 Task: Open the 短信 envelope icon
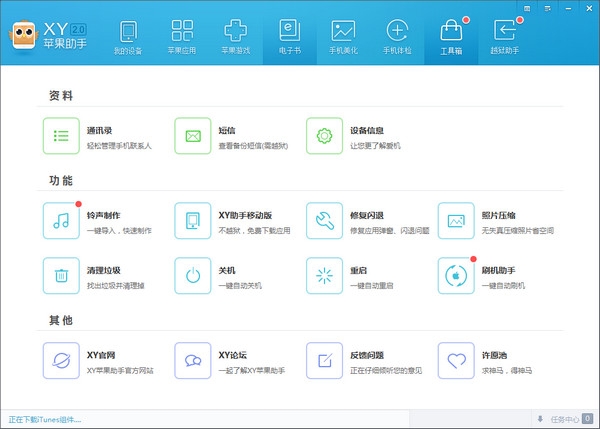tap(193, 136)
